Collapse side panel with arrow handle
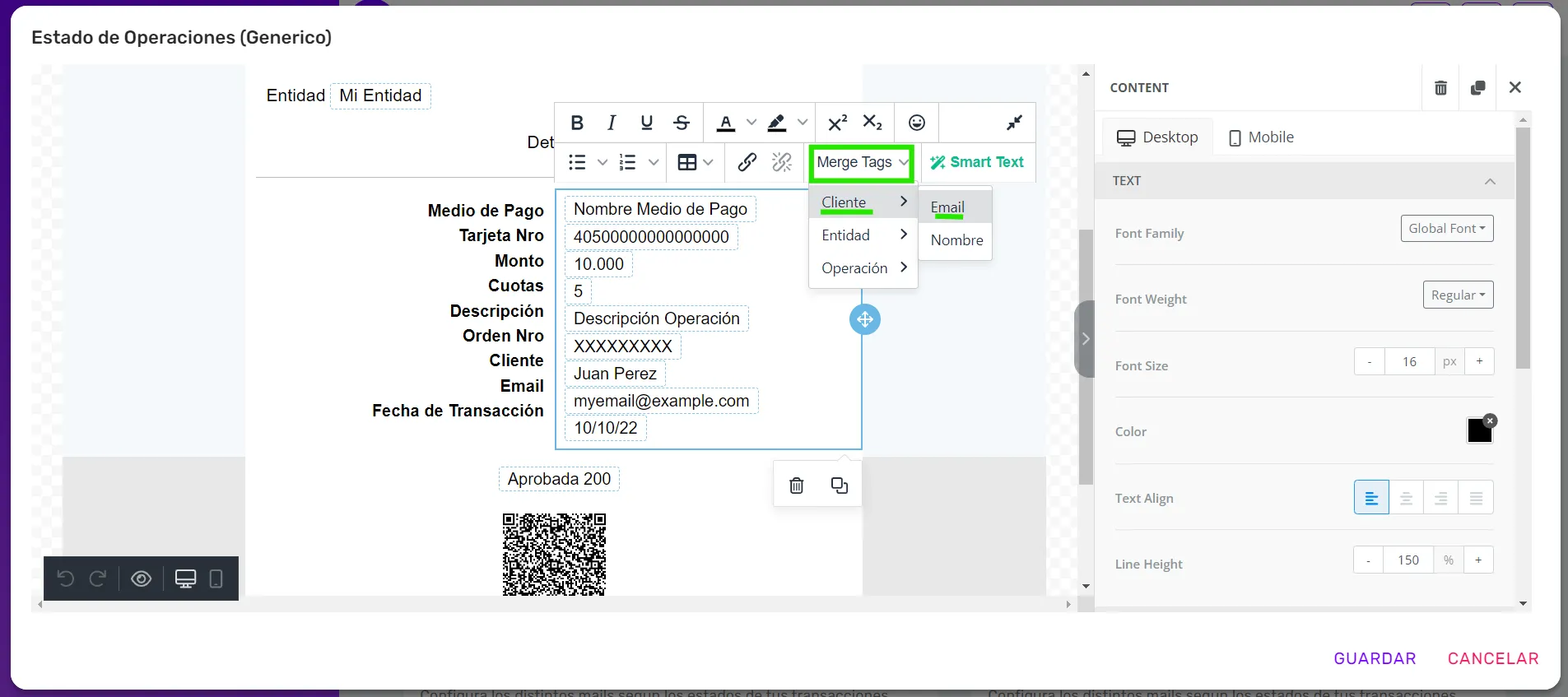This screenshot has width=1568, height=697. pos(1085,339)
